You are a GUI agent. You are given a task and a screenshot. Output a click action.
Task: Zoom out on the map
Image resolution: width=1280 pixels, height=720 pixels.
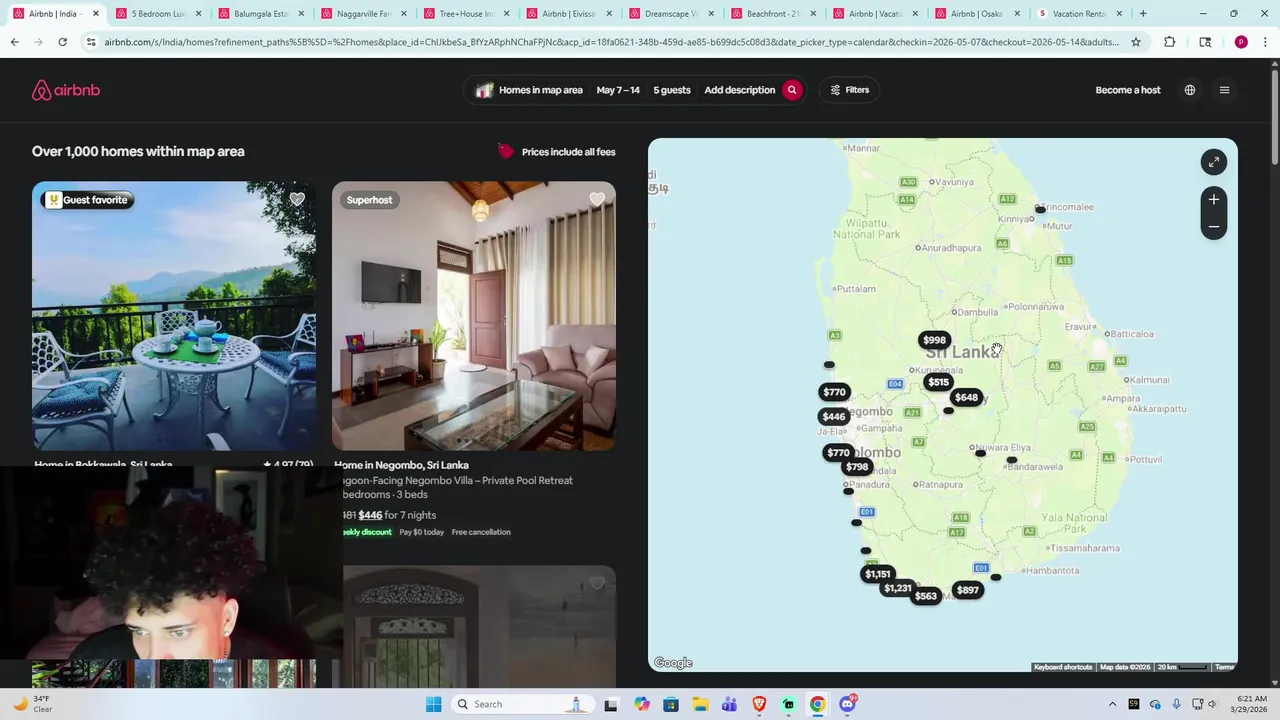pyautogui.click(x=1213, y=227)
